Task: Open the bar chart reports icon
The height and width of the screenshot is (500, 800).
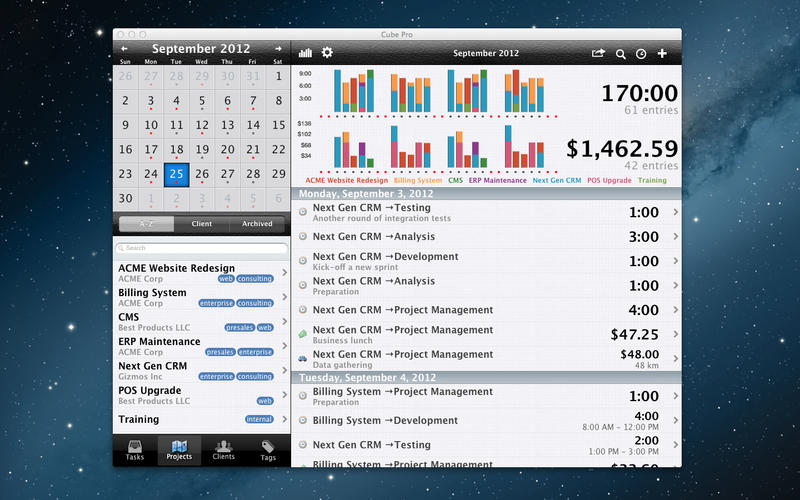Action: [x=305, y=53]
